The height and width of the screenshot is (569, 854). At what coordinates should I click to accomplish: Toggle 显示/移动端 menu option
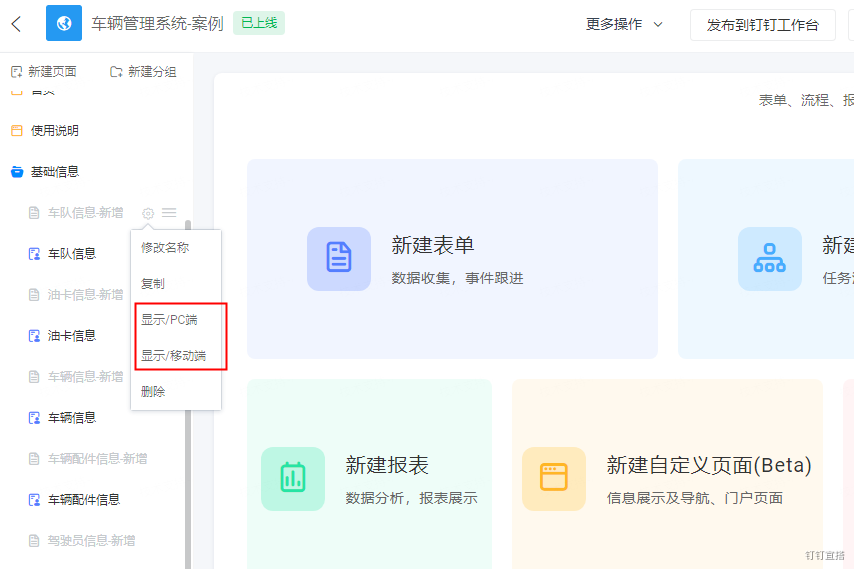coord(174,356)
